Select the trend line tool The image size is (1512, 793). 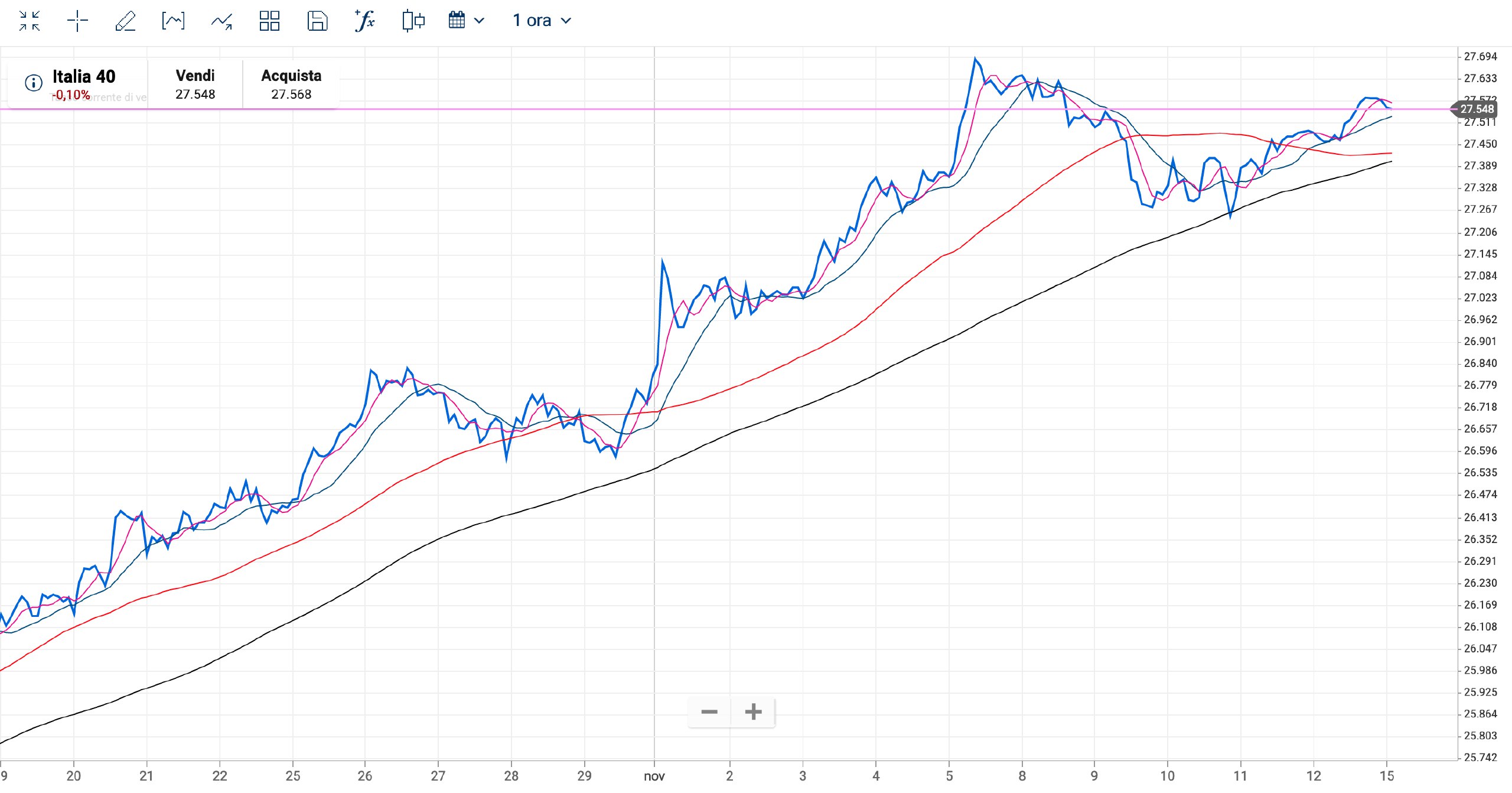[221, 21]
